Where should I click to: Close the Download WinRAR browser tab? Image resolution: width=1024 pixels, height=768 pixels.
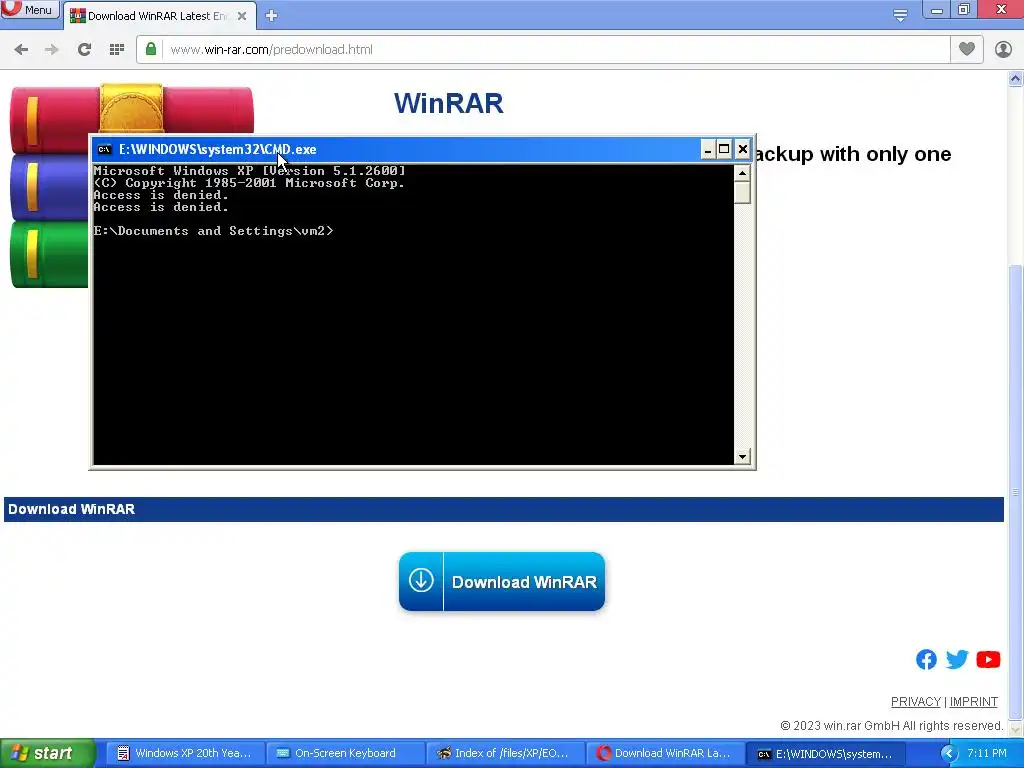[x=242, y=16]
